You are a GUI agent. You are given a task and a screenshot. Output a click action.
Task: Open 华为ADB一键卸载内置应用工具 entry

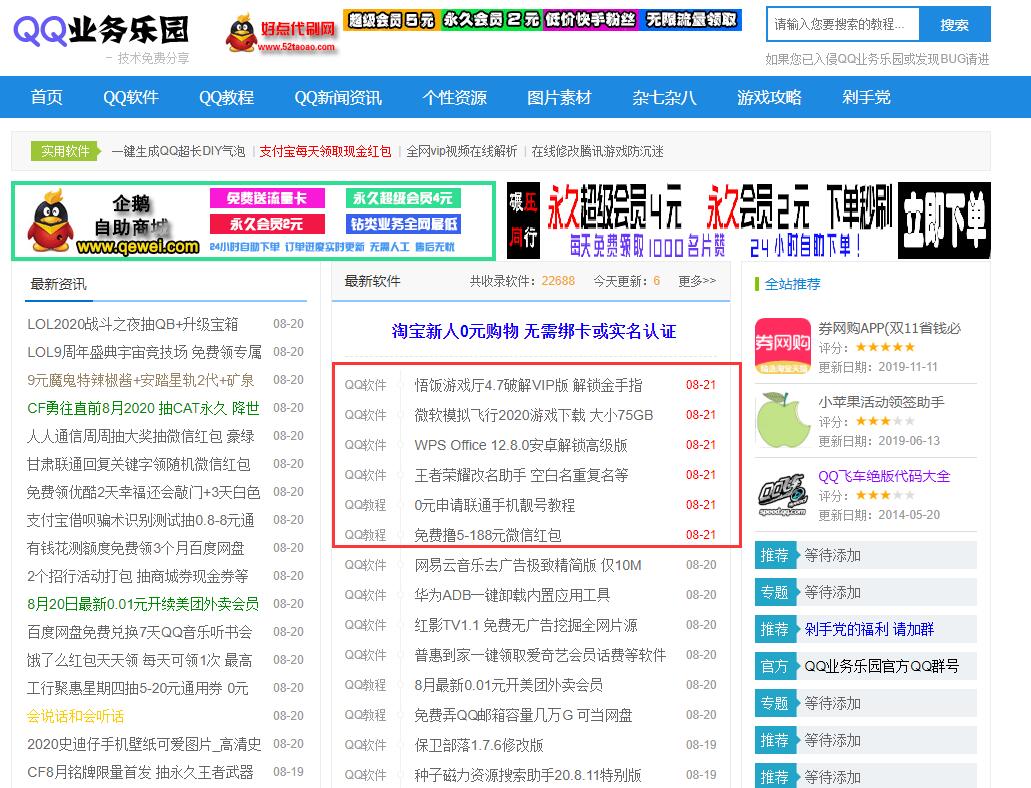coord(512,595)
